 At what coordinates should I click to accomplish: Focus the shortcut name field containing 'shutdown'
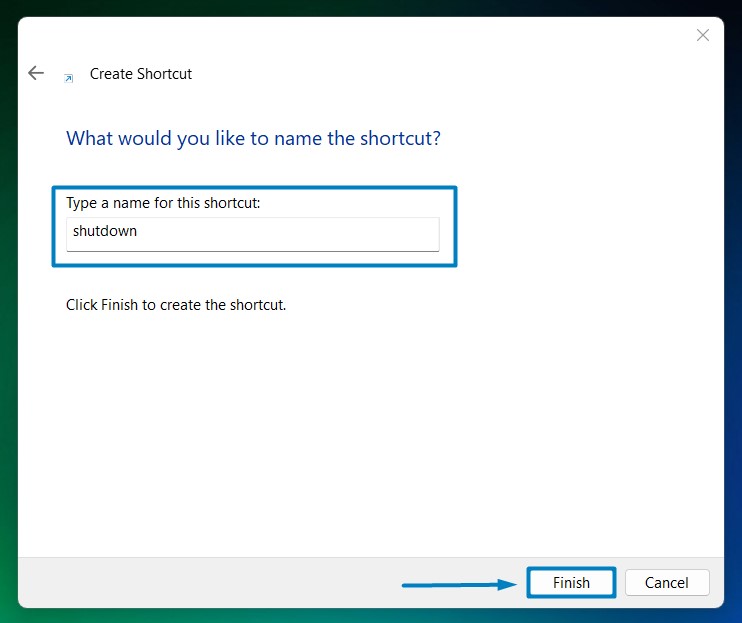pos(253,234)
